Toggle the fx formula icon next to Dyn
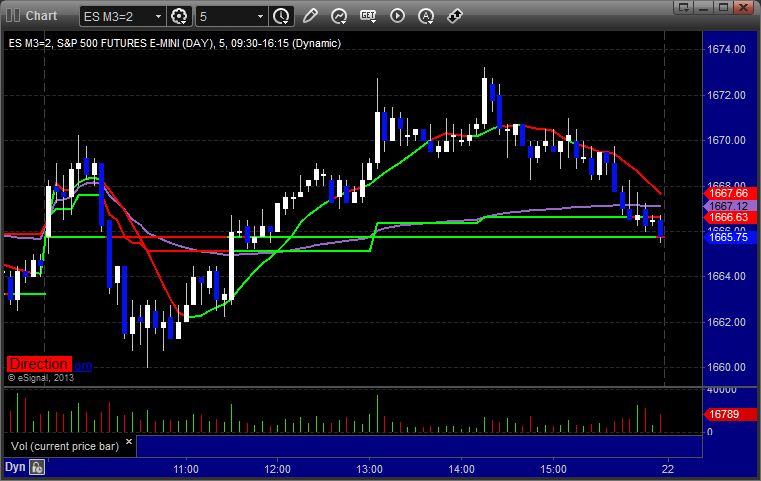Image resolution: width=761 pixels, height=481 pixels. click(x=37, y=467)
